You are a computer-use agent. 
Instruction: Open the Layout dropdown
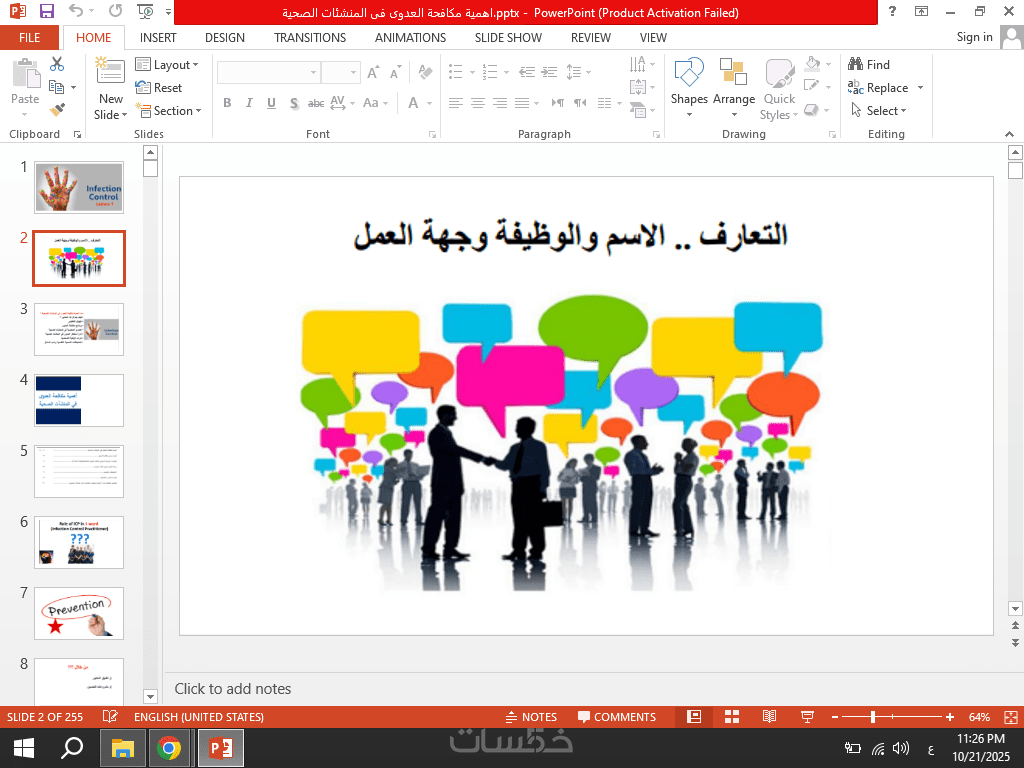pos(167,64)
